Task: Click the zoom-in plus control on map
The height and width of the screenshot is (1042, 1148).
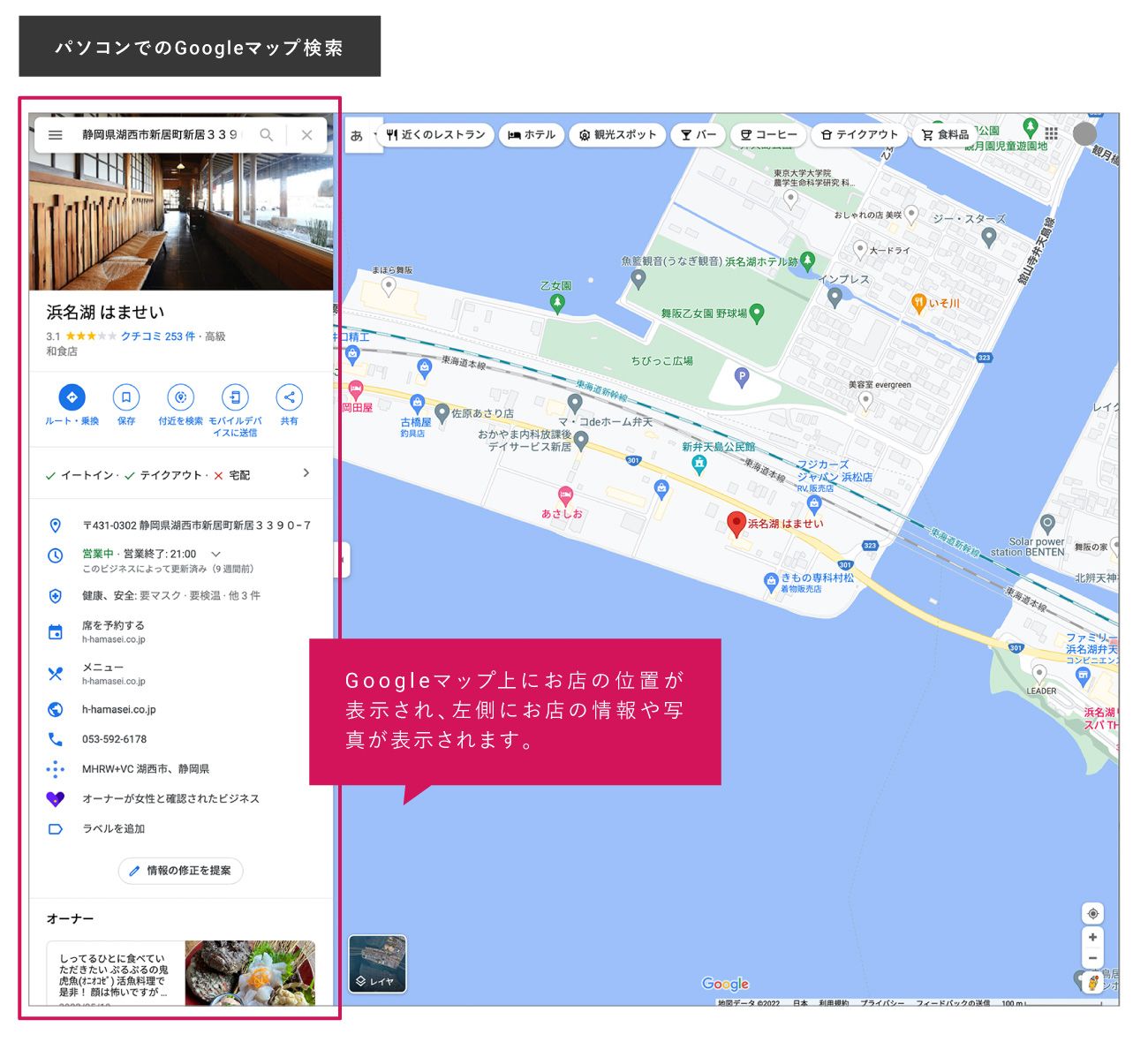Action: [x=1093, y=937]
